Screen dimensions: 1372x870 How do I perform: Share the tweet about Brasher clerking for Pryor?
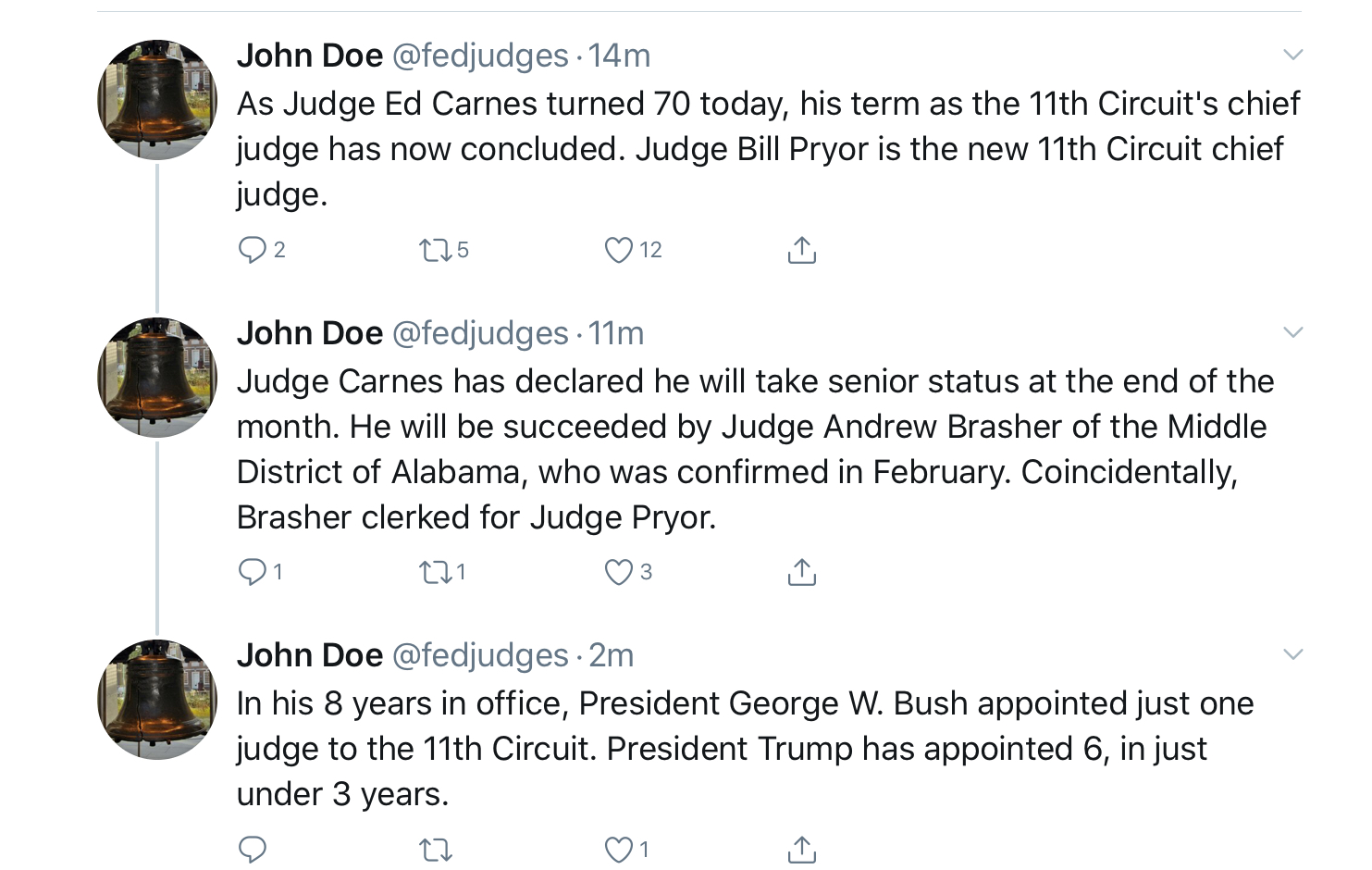801,571
